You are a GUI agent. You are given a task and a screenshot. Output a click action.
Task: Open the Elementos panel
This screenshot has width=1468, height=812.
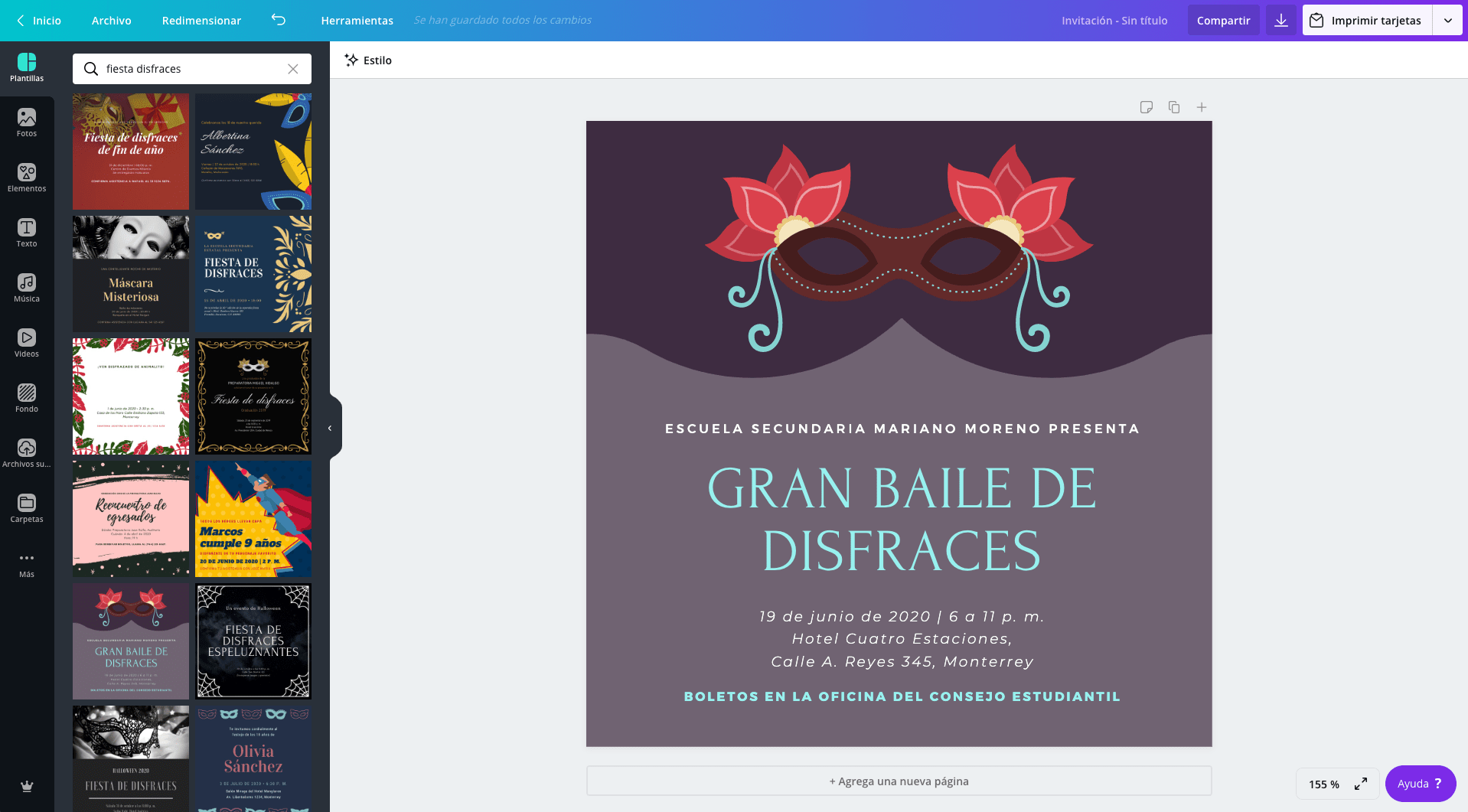coord(27,178)
